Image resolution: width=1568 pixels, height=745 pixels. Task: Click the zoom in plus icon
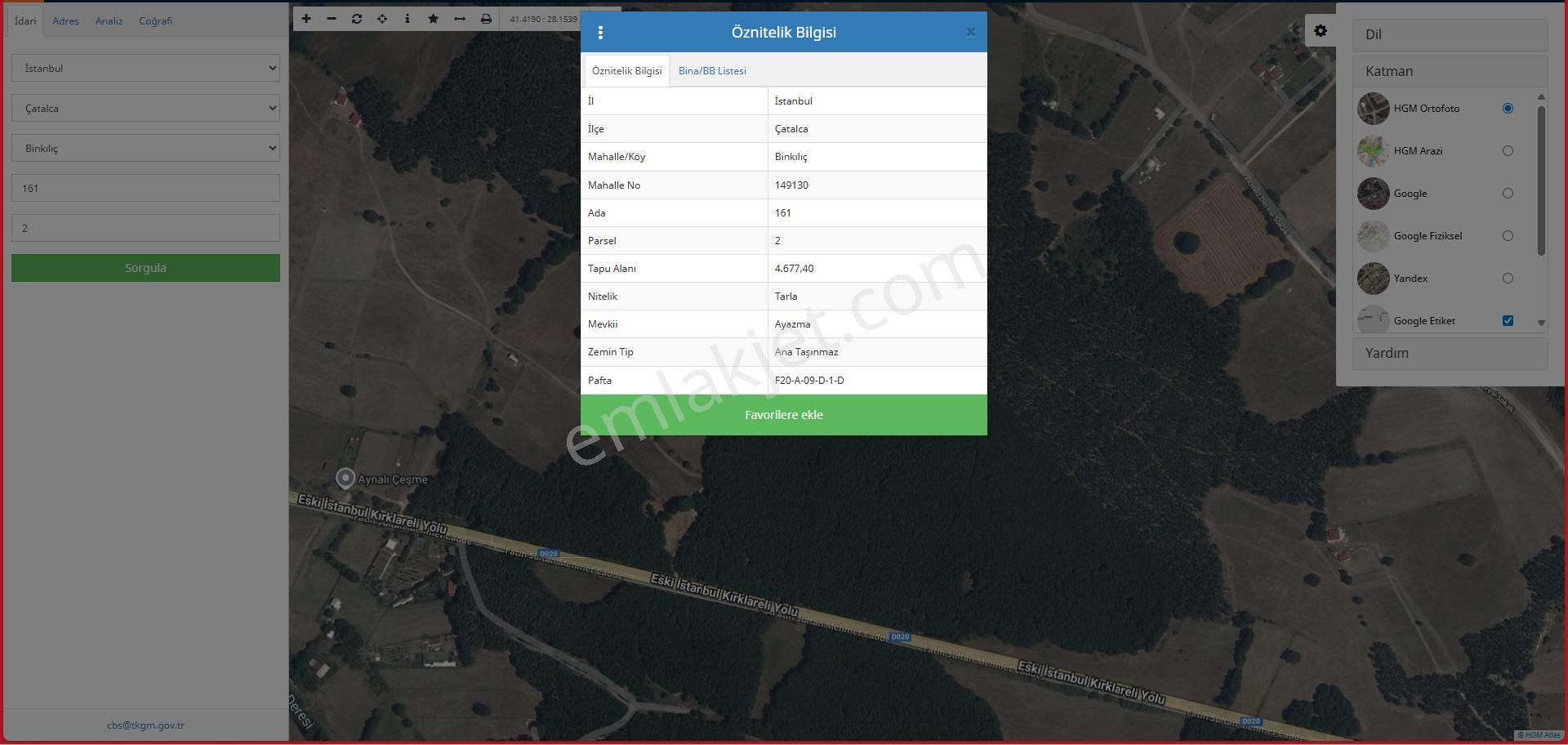click(306, 19)
